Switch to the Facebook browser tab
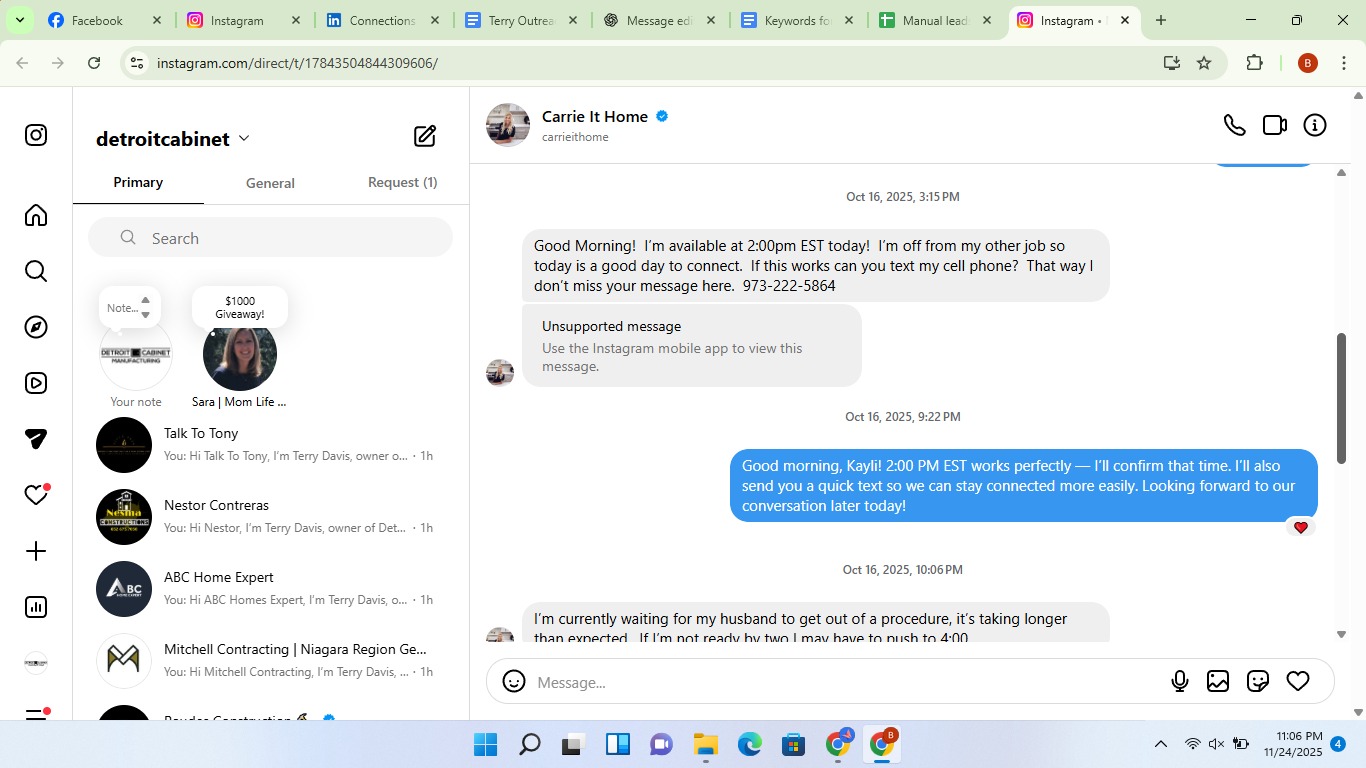 coord(103,20)
